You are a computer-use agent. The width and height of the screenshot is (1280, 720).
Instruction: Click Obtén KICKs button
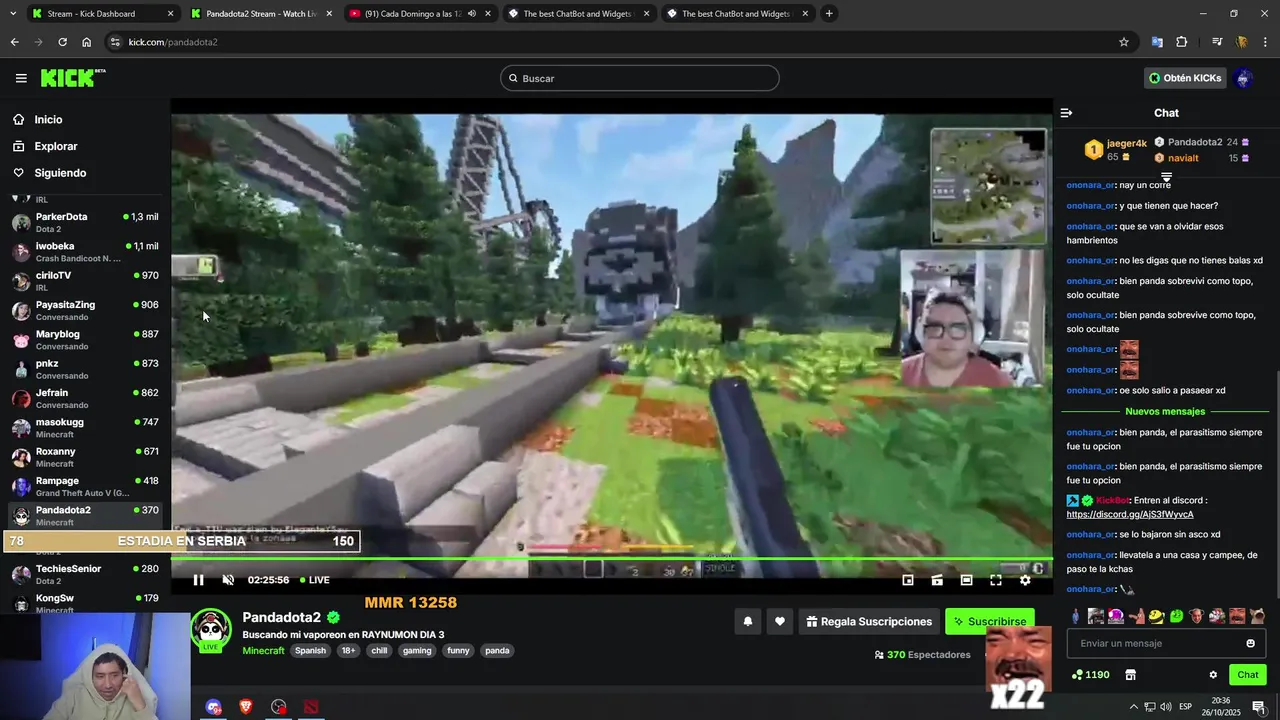1185,78
